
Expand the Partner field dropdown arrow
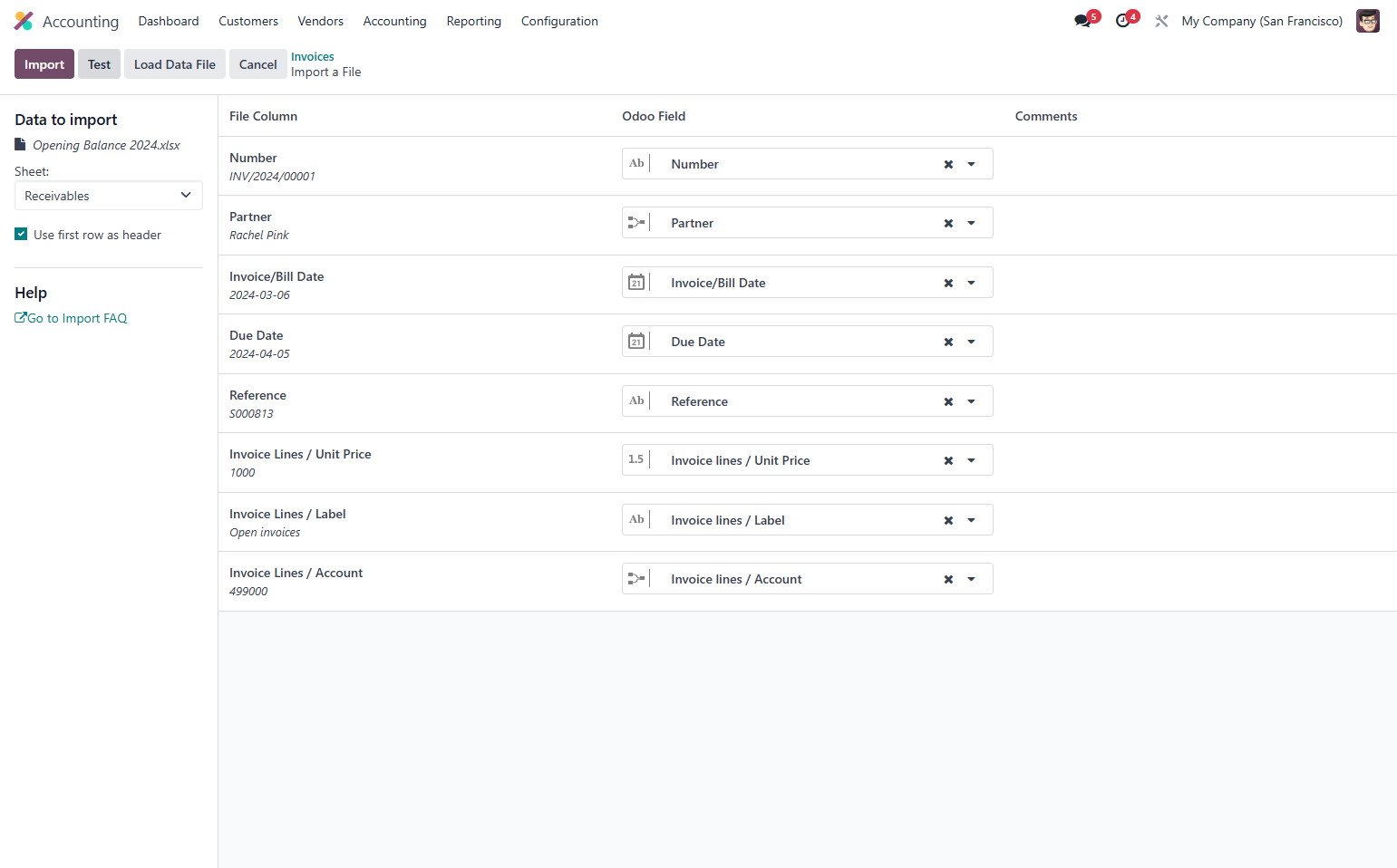(x=971, y=223)
